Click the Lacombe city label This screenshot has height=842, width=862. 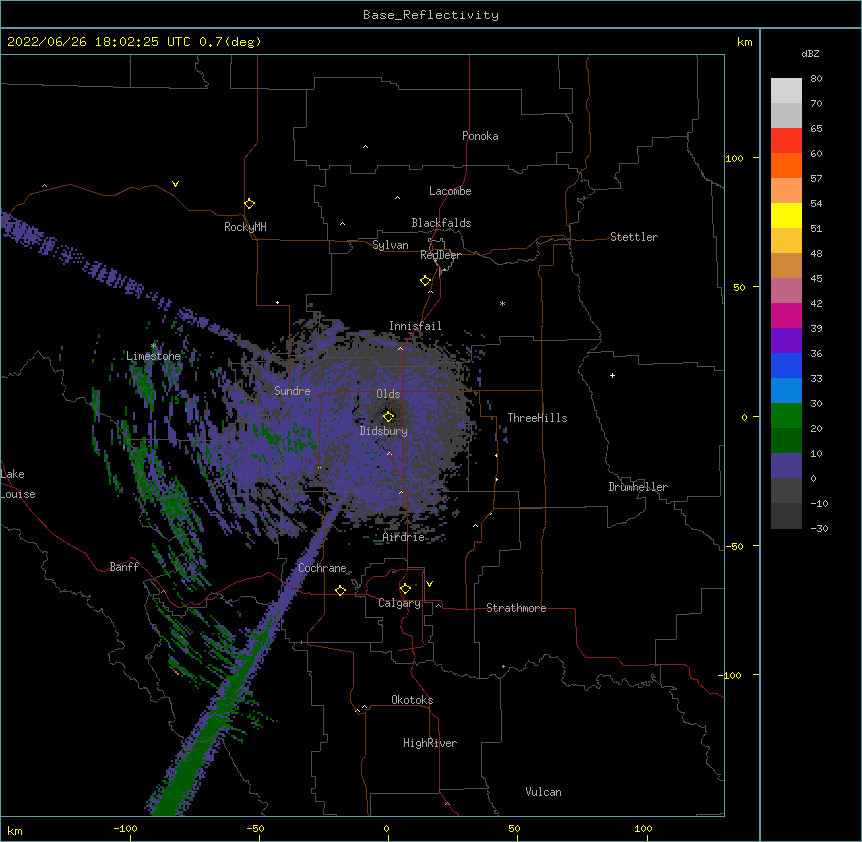coord(450,191)
